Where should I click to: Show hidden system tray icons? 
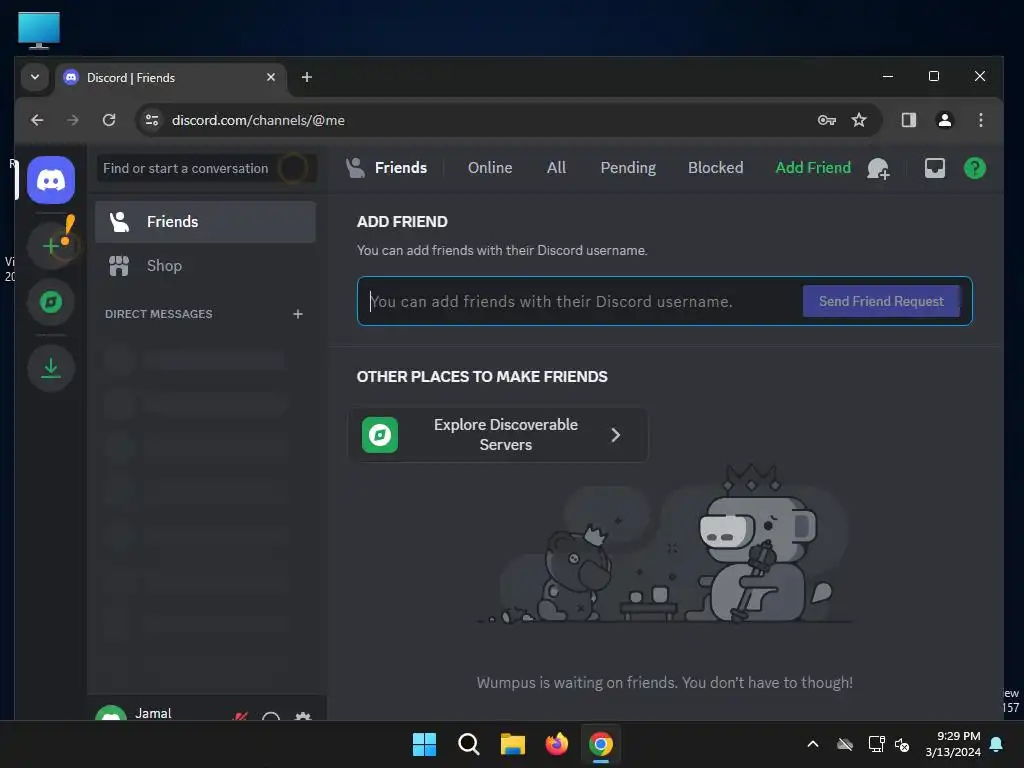tap(813, 744)
